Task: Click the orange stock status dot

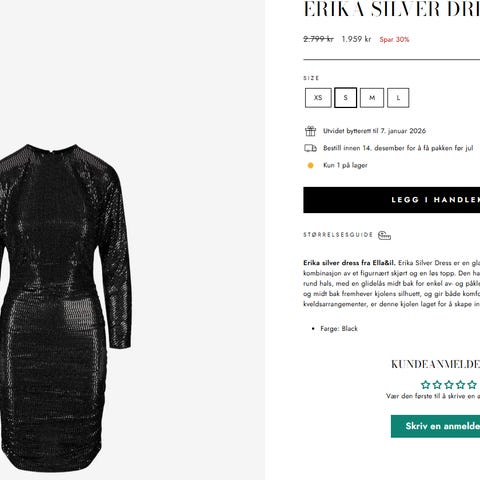Action: 310,165
